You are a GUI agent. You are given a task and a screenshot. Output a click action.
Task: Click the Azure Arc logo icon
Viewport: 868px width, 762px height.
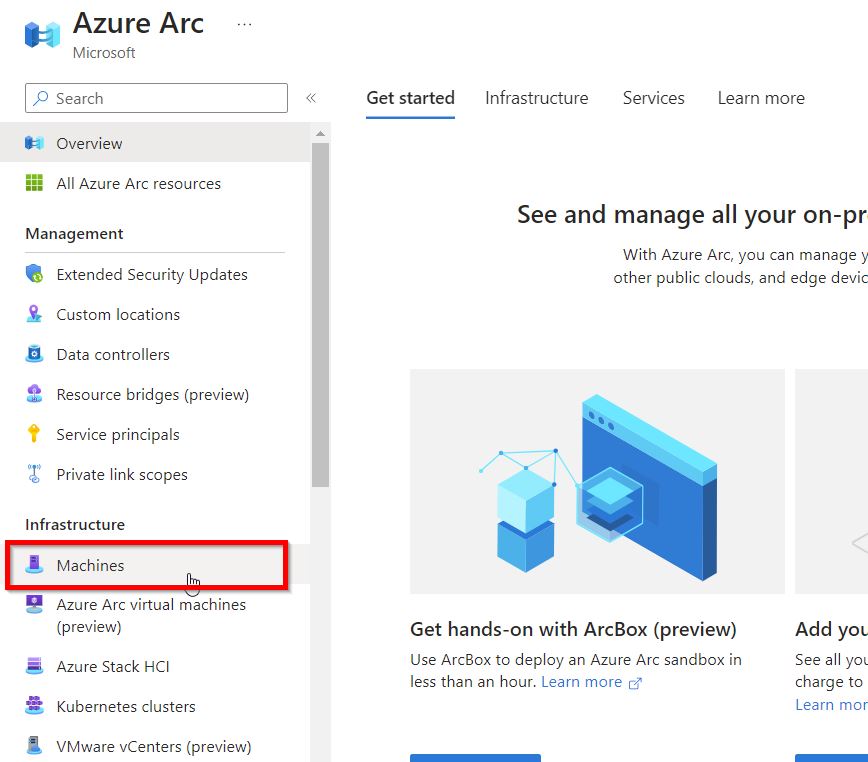43,34
